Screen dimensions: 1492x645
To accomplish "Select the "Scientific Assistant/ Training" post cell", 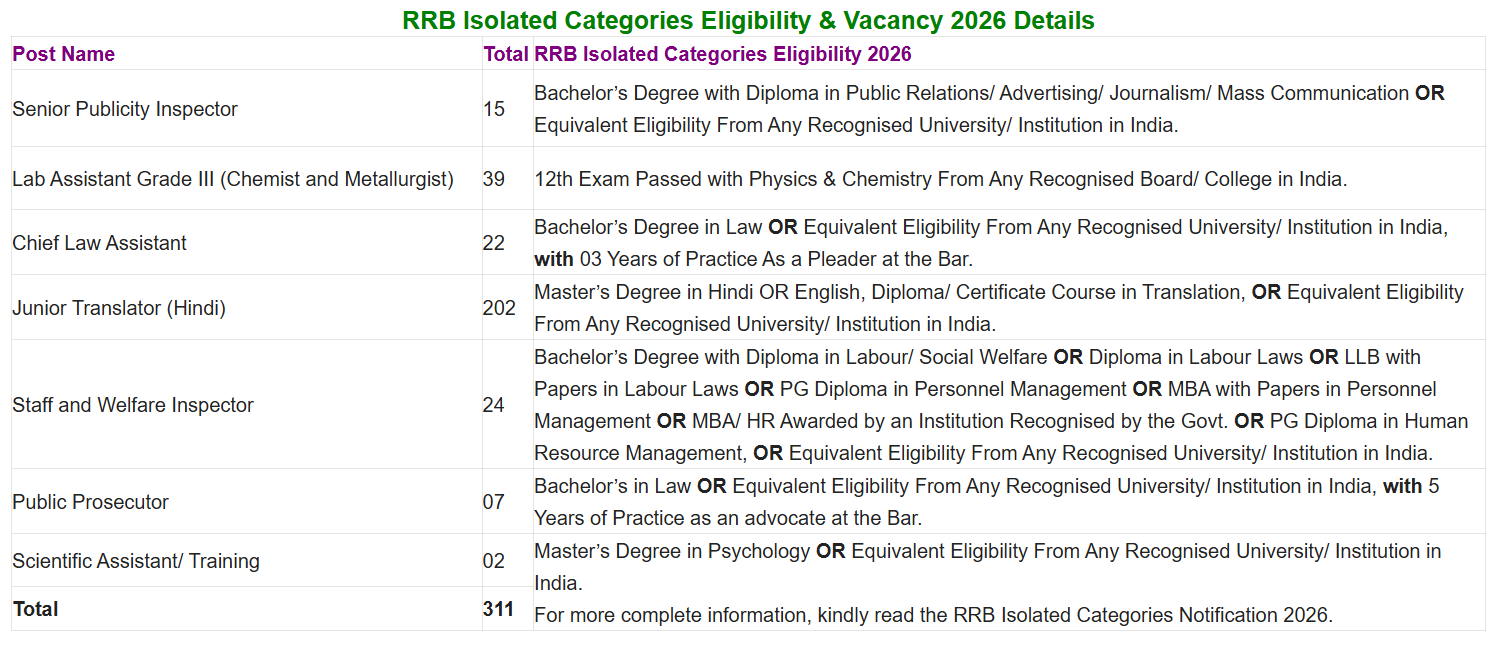I will click(x=136, y=561).
